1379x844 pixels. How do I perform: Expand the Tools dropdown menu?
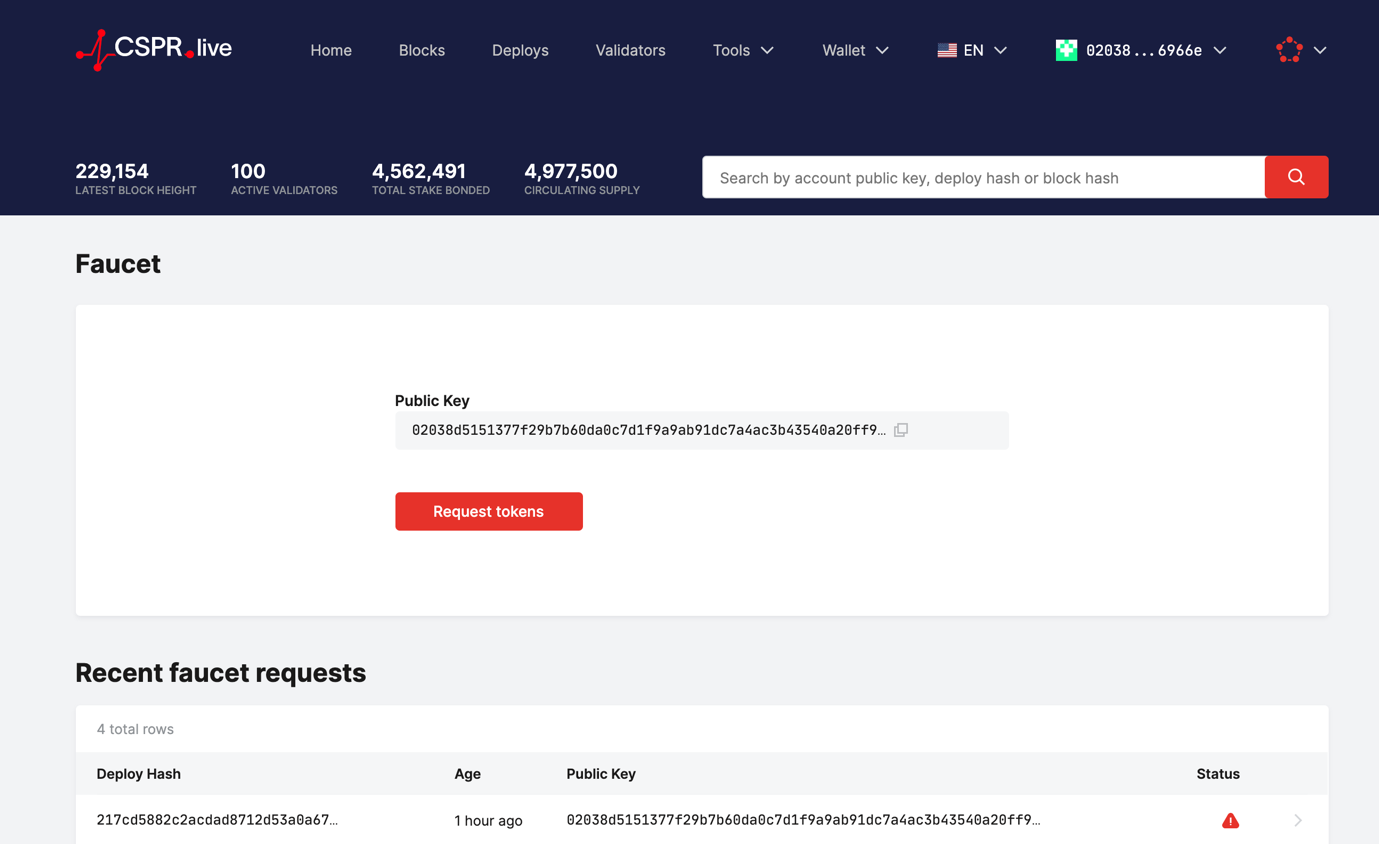[x=743, y=50]
